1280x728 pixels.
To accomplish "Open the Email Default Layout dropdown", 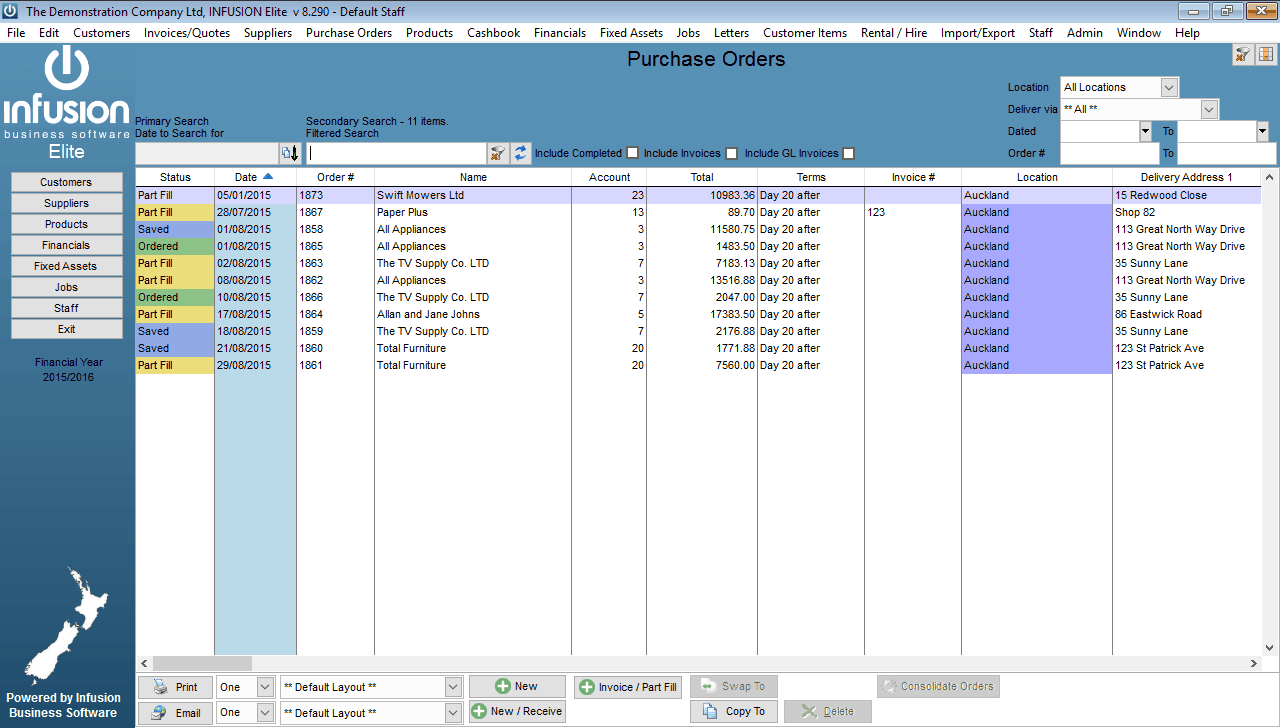I will pos(453,713).
